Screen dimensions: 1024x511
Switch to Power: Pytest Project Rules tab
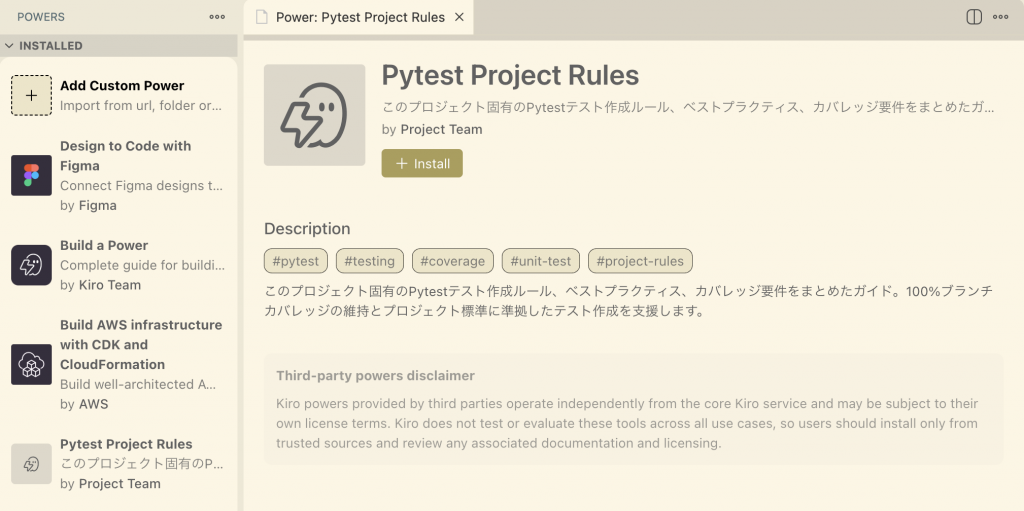point(358,17)
